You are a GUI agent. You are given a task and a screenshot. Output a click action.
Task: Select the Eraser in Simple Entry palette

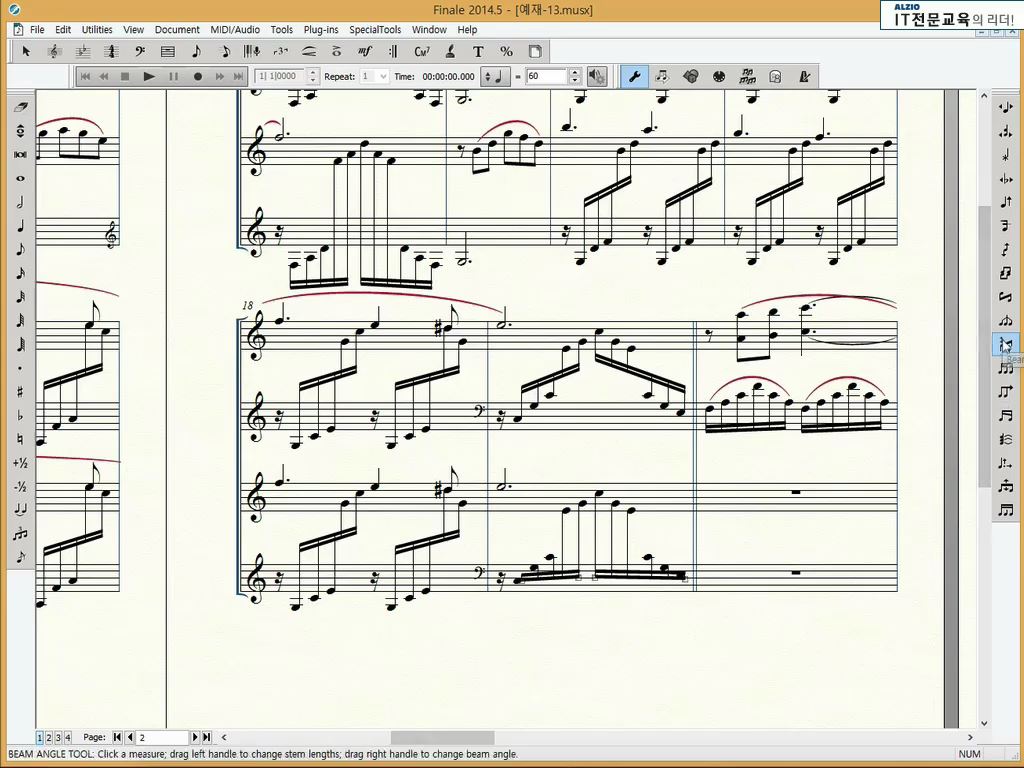tap(20, 107)
